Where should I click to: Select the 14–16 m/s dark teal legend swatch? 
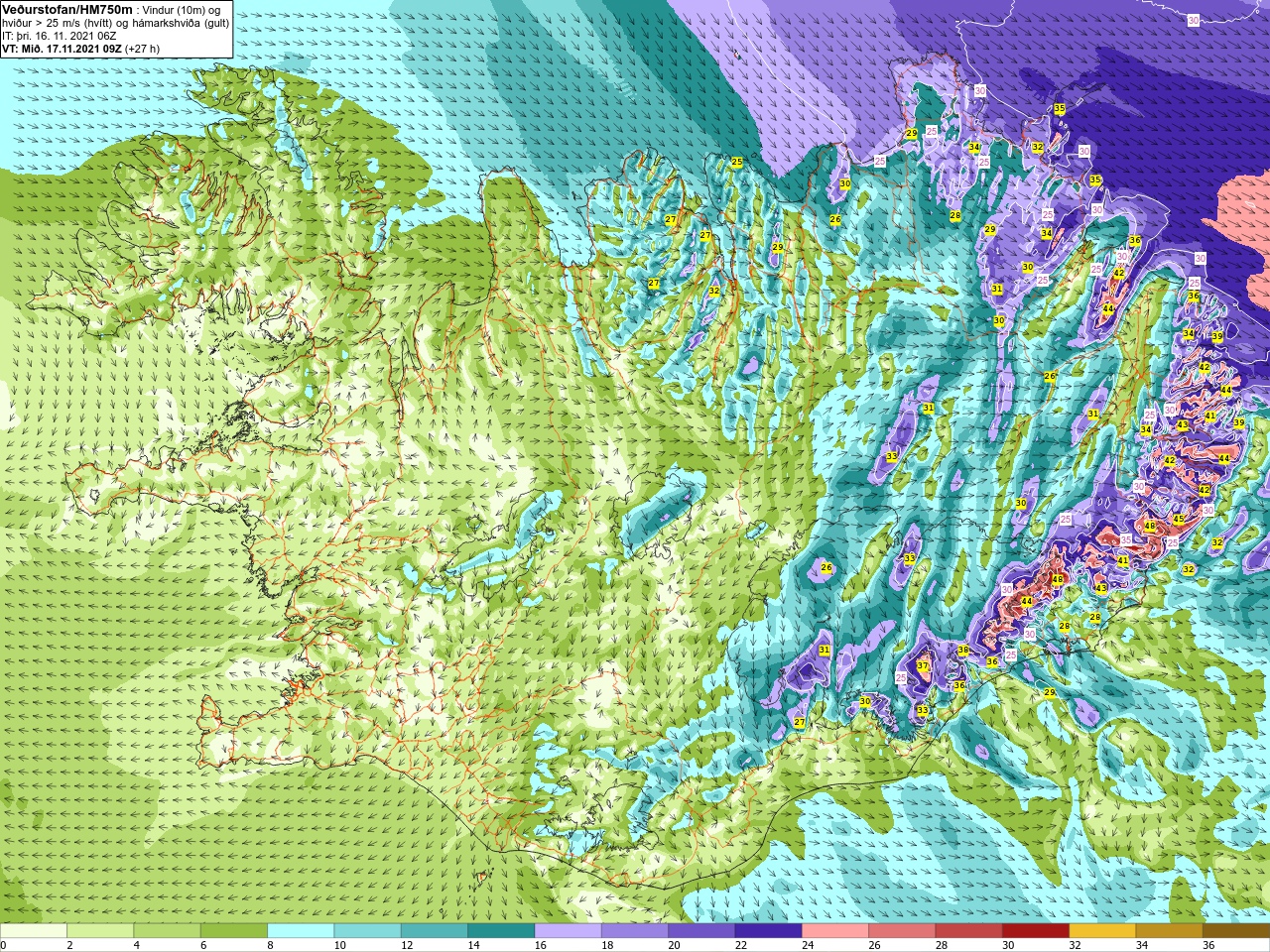[501, 930]
